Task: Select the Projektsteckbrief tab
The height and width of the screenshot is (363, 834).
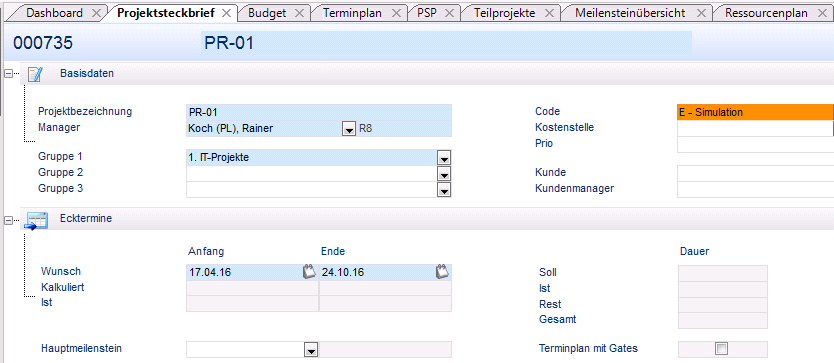Action: pos(166,13)
